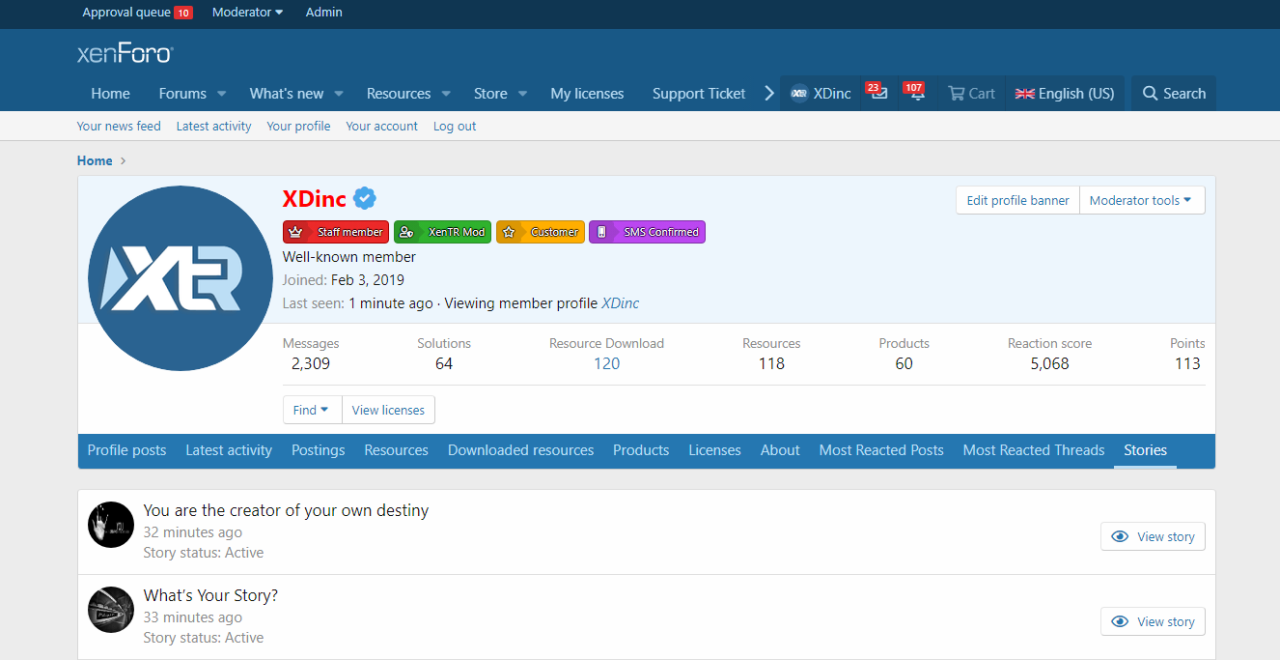Switch to the Profile posts tab
The height and width of the screenshot is (660, 1280).
pyautogui.click(x=127, y=450)
